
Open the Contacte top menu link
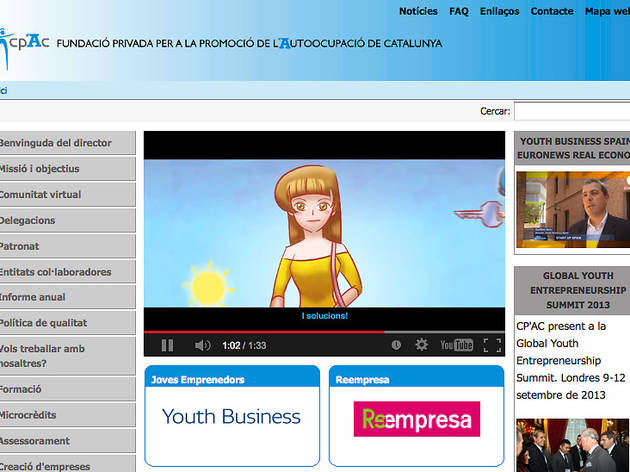(x=552, y=11)
